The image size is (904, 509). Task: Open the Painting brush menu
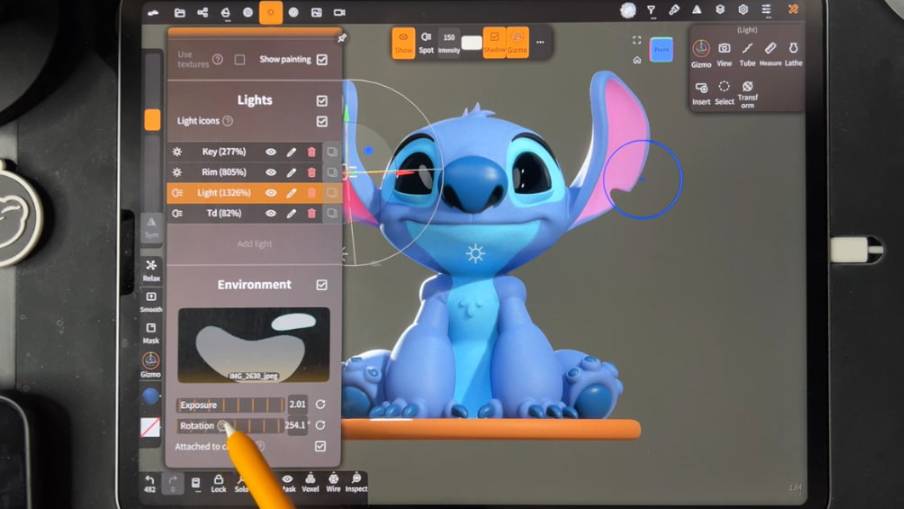(x=674, y=10)
